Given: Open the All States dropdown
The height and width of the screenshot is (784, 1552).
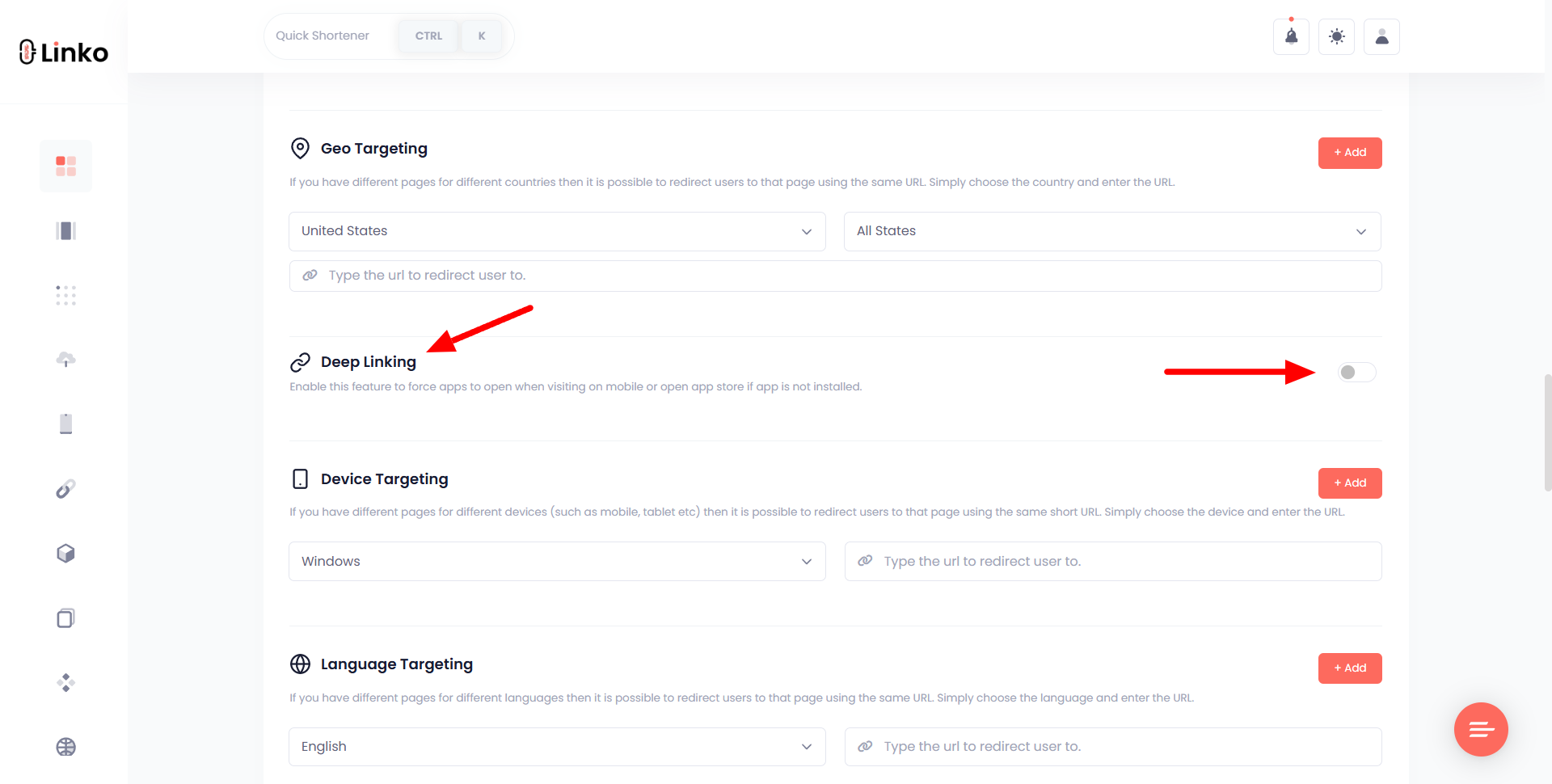Looking at the screenshot, I should [x=1112, y=231].
